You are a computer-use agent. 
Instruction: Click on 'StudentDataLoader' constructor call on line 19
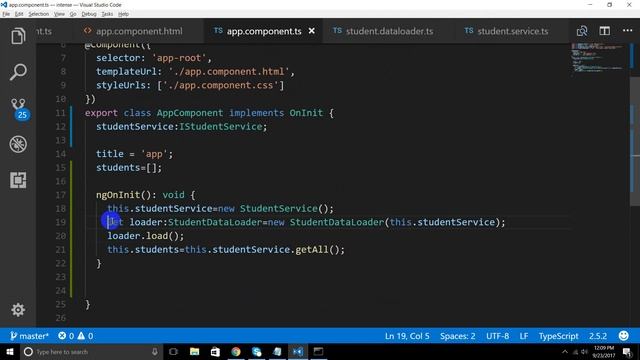[337, 222]
